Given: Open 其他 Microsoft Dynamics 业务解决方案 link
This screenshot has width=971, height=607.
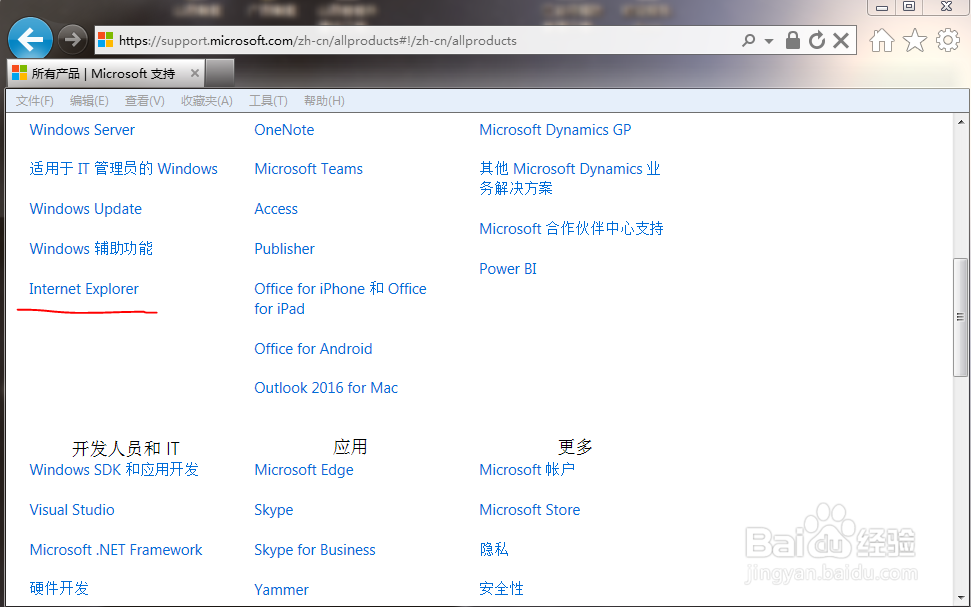Looking at the screenshot, I should (x=570, y=178).
